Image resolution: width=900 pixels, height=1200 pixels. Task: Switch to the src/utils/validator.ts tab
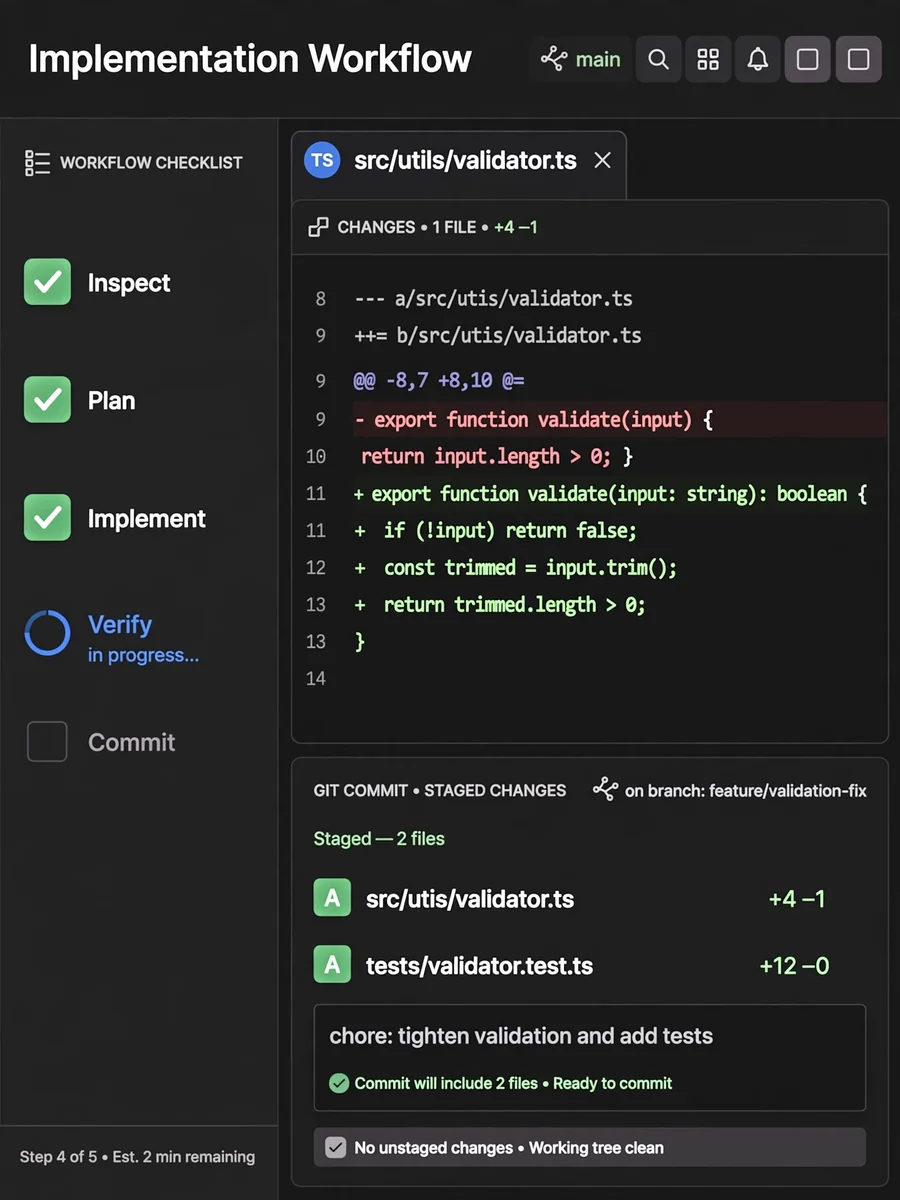(459, 165)
